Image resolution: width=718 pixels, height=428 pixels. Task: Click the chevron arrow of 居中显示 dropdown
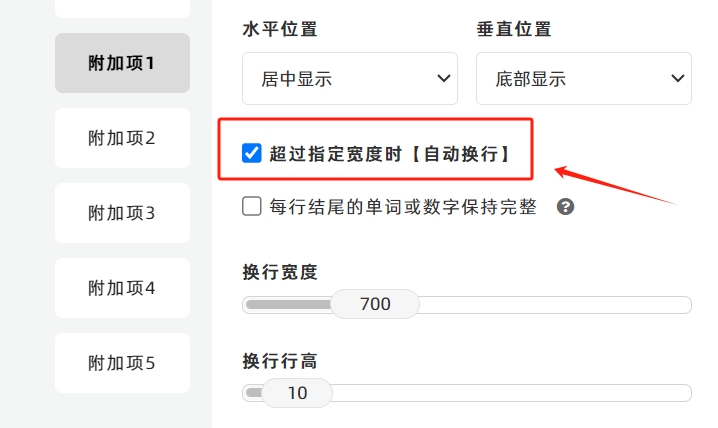[x=443, y=78]
